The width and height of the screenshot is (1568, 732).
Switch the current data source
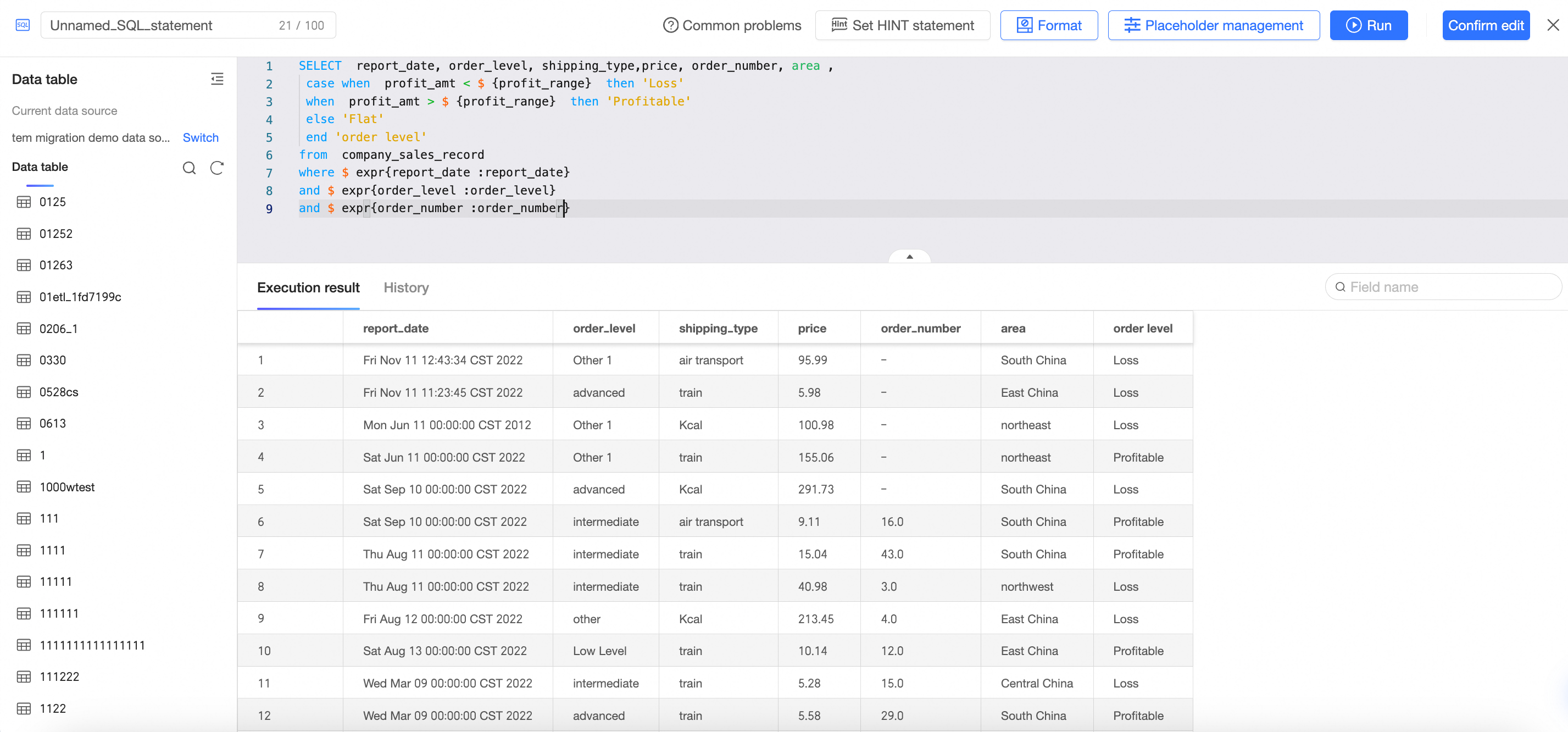click(x=201, y=137)
